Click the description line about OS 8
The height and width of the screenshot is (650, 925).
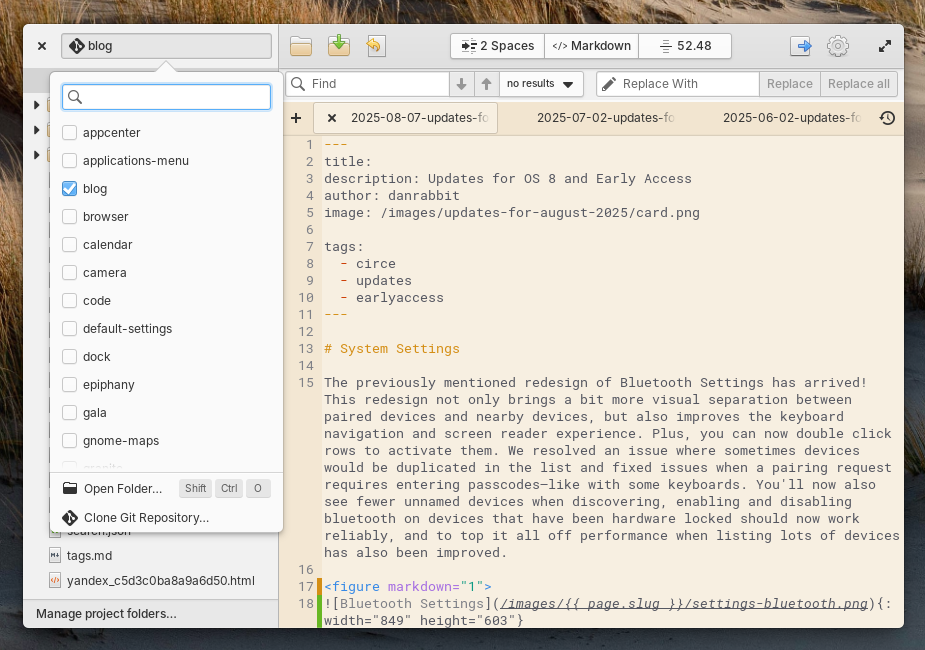pos(507,179)
